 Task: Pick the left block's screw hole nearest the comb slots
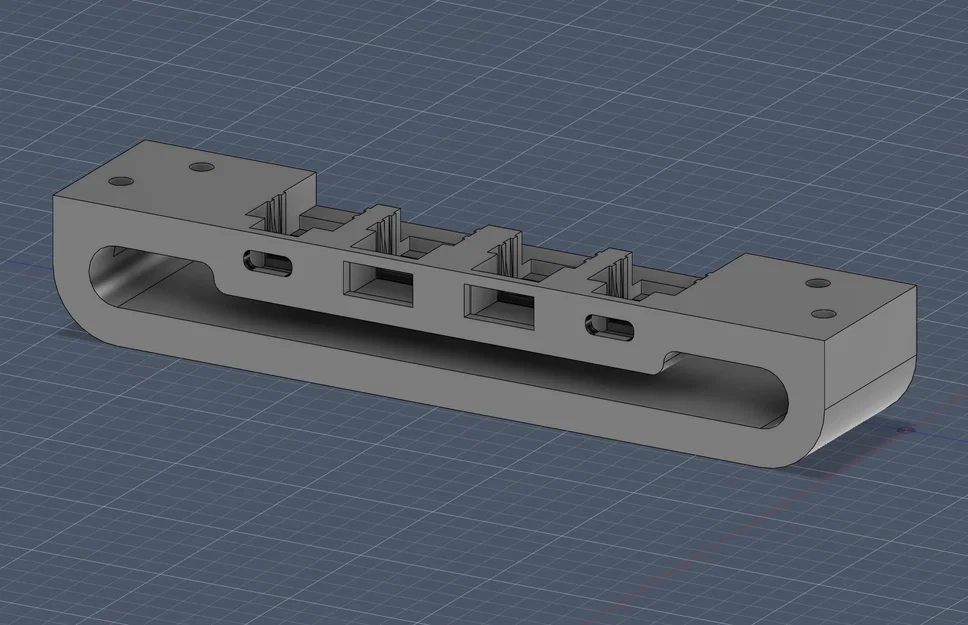click(201, 167)
